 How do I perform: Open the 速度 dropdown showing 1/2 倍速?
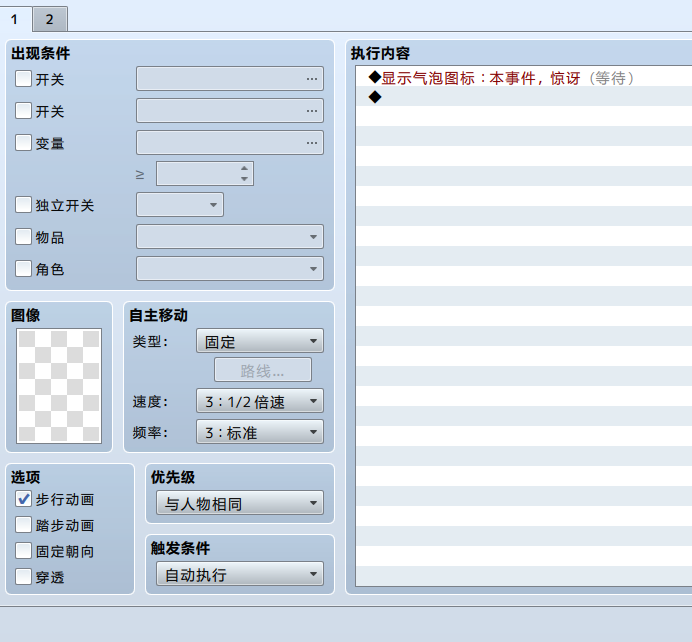(260, 401)
